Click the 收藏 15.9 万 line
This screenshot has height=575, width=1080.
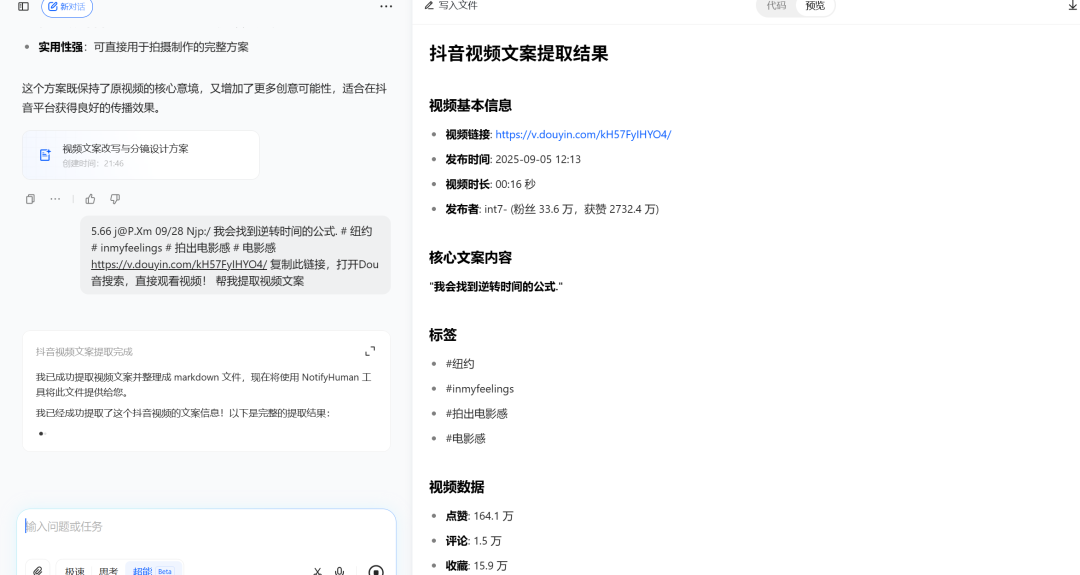pos(476,565)
